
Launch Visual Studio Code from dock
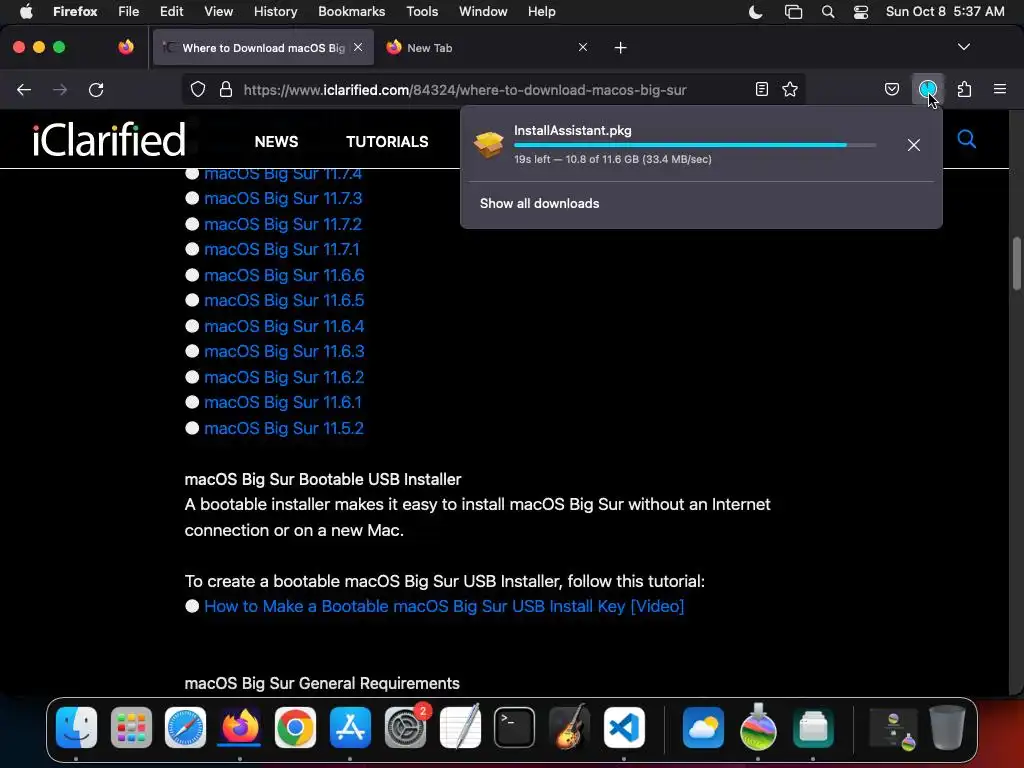click(624, 727)
